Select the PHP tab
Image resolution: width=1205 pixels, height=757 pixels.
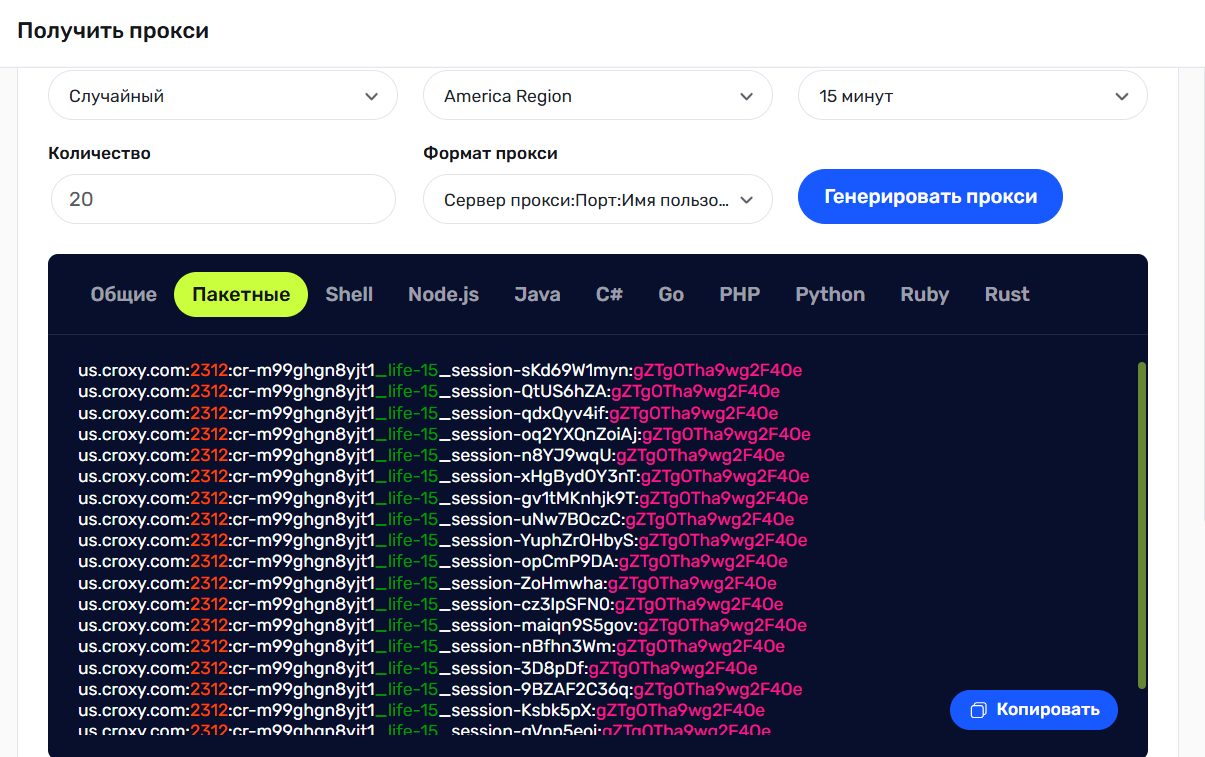tap(739, 294)
